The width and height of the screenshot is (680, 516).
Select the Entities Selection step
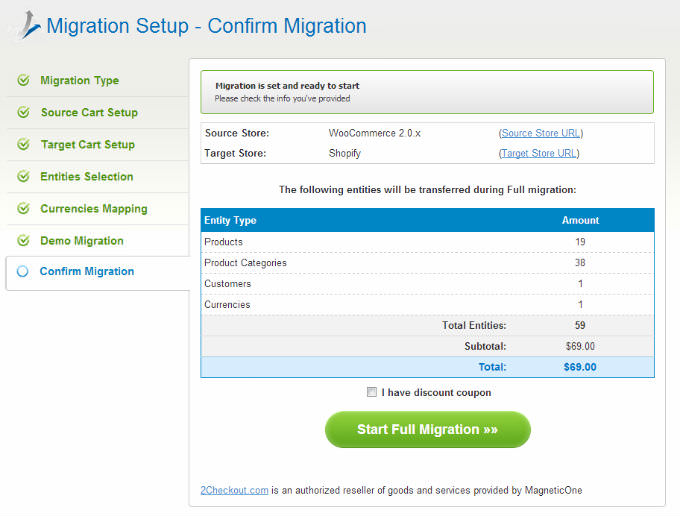pos(87,176)
